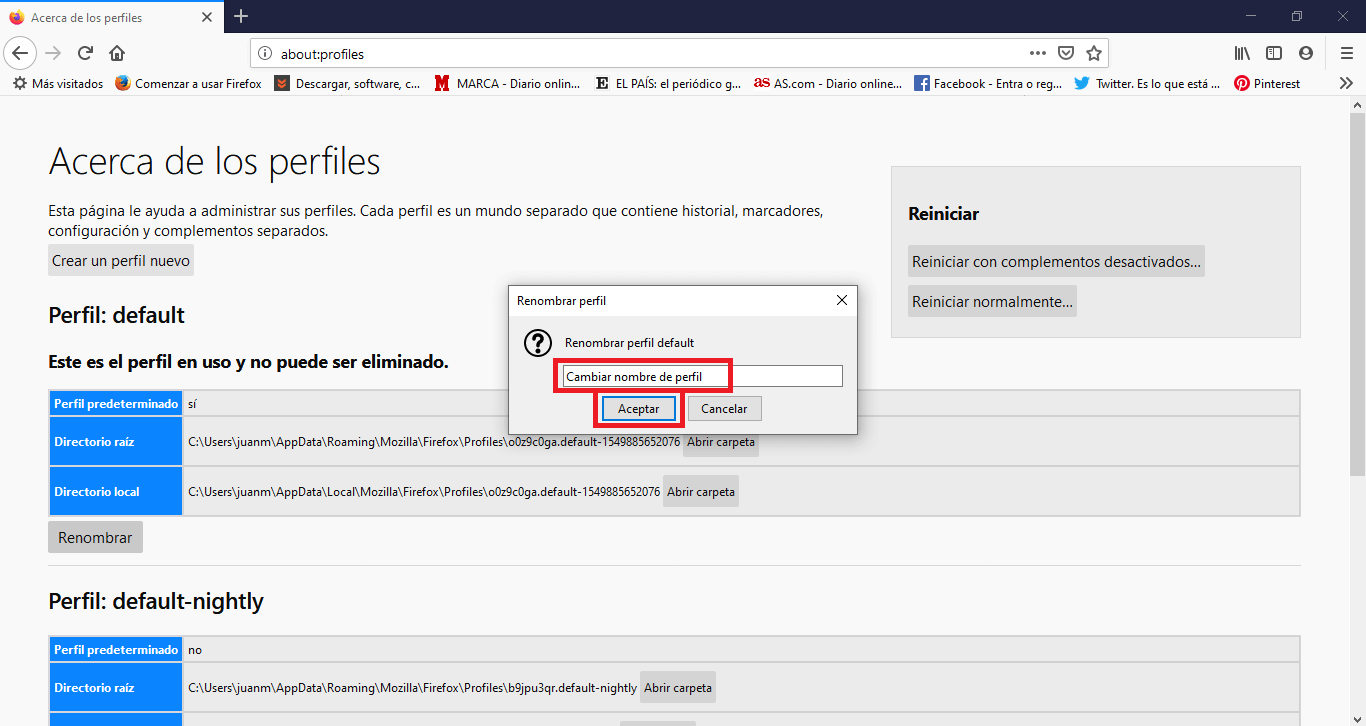Click scrollbar up arrow
The width and height of the screenshot is (1366, 726).
click(x=1357, y=103)
